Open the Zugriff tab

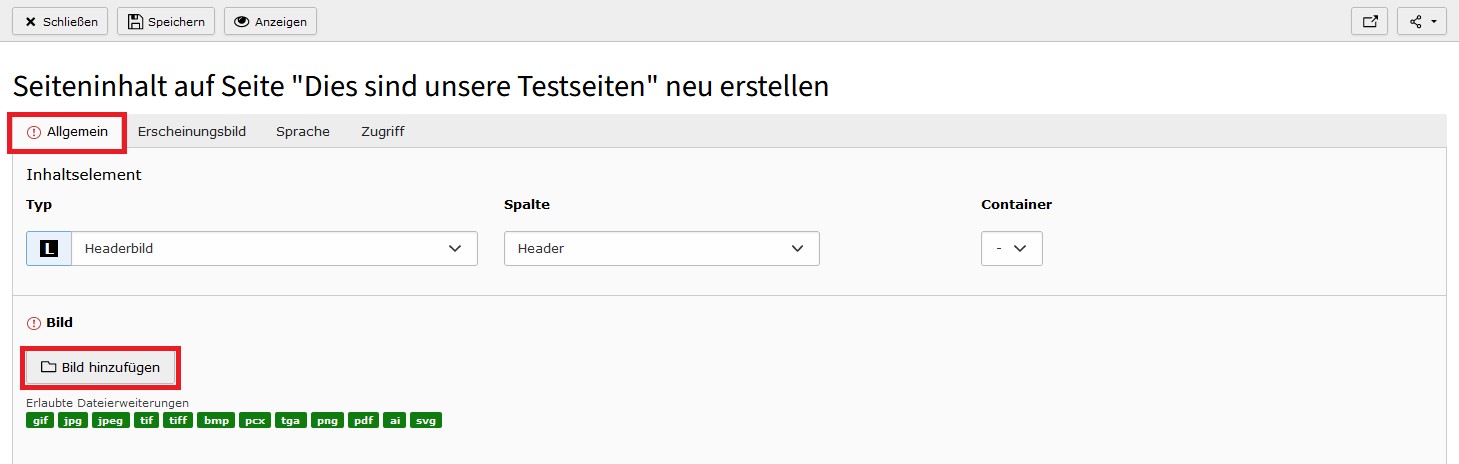tap(383, 132)
